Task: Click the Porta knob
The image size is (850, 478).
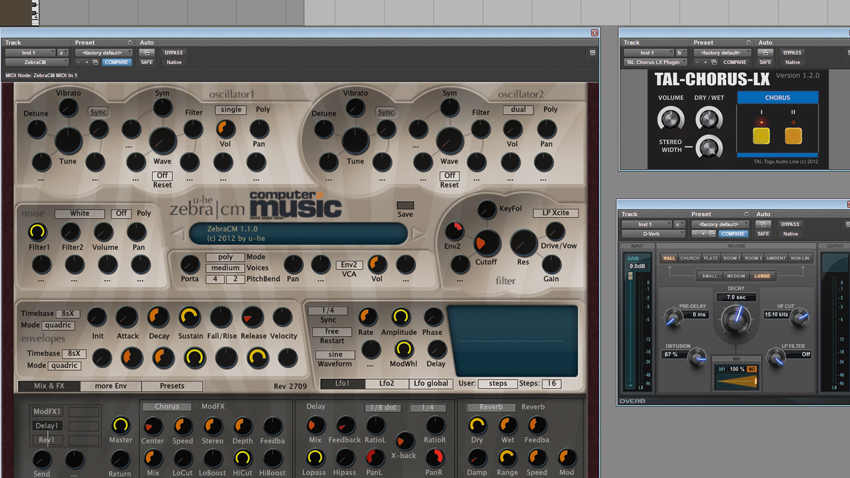Action: click(190, 264)
